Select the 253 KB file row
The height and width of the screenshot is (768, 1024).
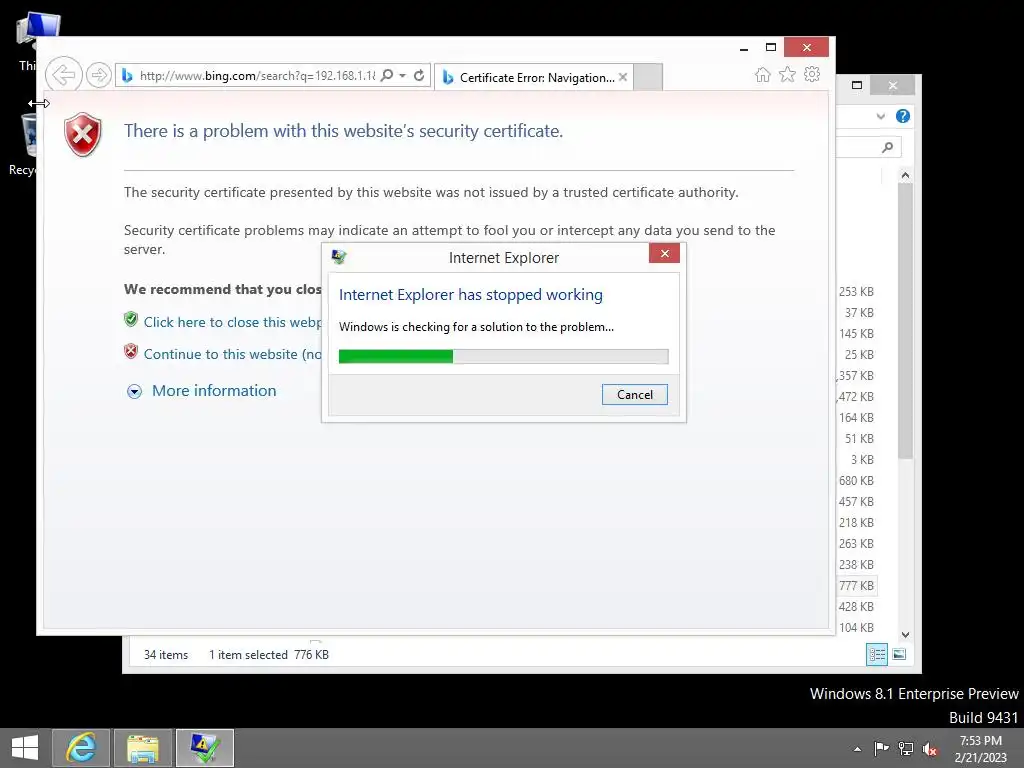(856, 292)
